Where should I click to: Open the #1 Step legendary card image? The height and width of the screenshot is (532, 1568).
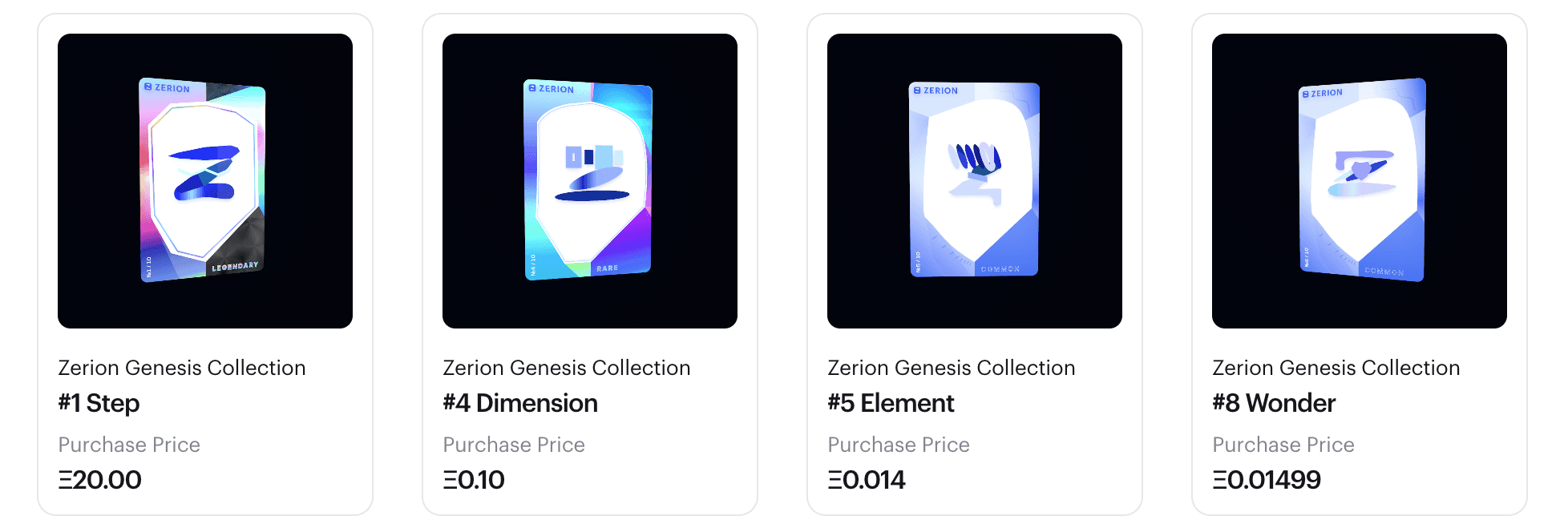click(205, 181)
